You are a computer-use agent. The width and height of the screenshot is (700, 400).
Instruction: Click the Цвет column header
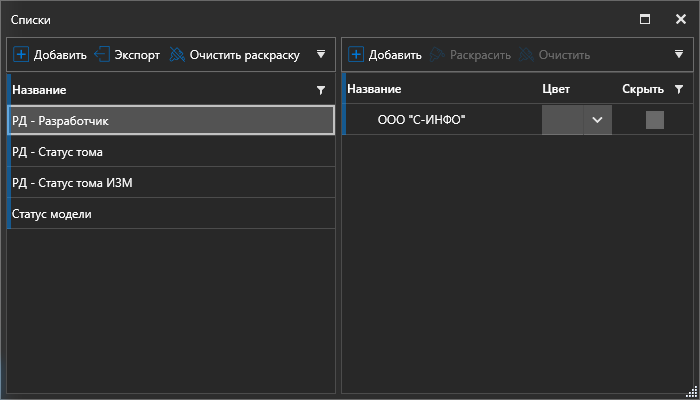click(556, 90)
